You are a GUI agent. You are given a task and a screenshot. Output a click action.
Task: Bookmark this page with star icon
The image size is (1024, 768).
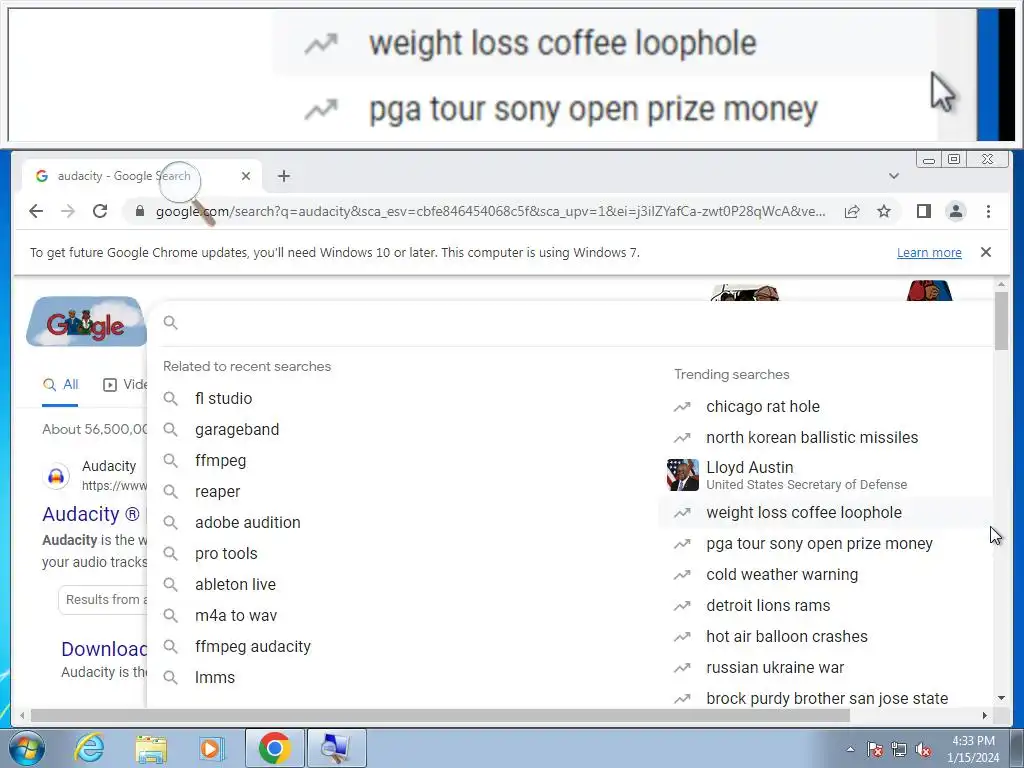(884, 211)
